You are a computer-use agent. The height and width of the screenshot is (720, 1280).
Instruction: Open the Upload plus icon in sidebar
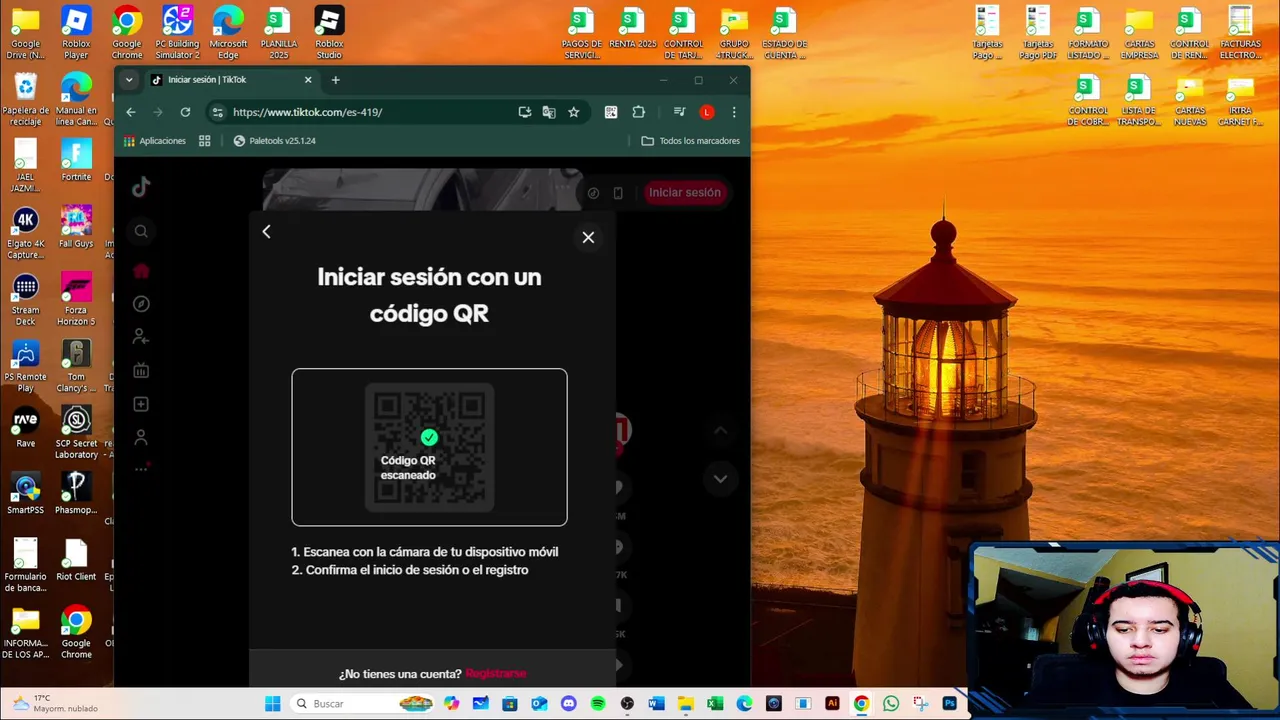point(141,404)
